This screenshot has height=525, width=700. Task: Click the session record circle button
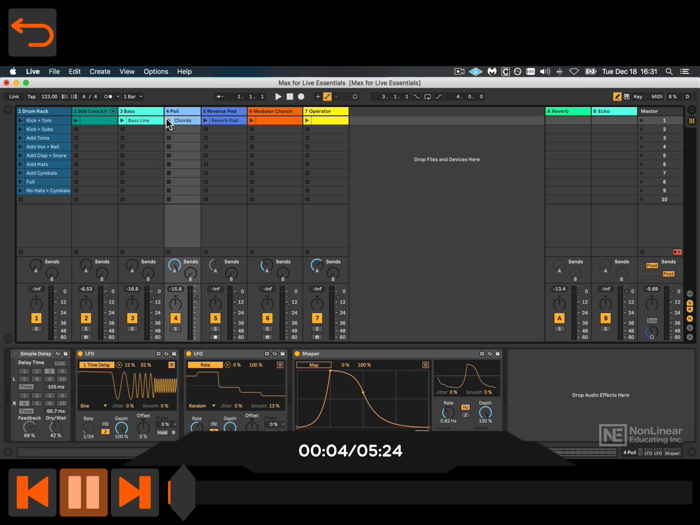(x=355, y=96)
